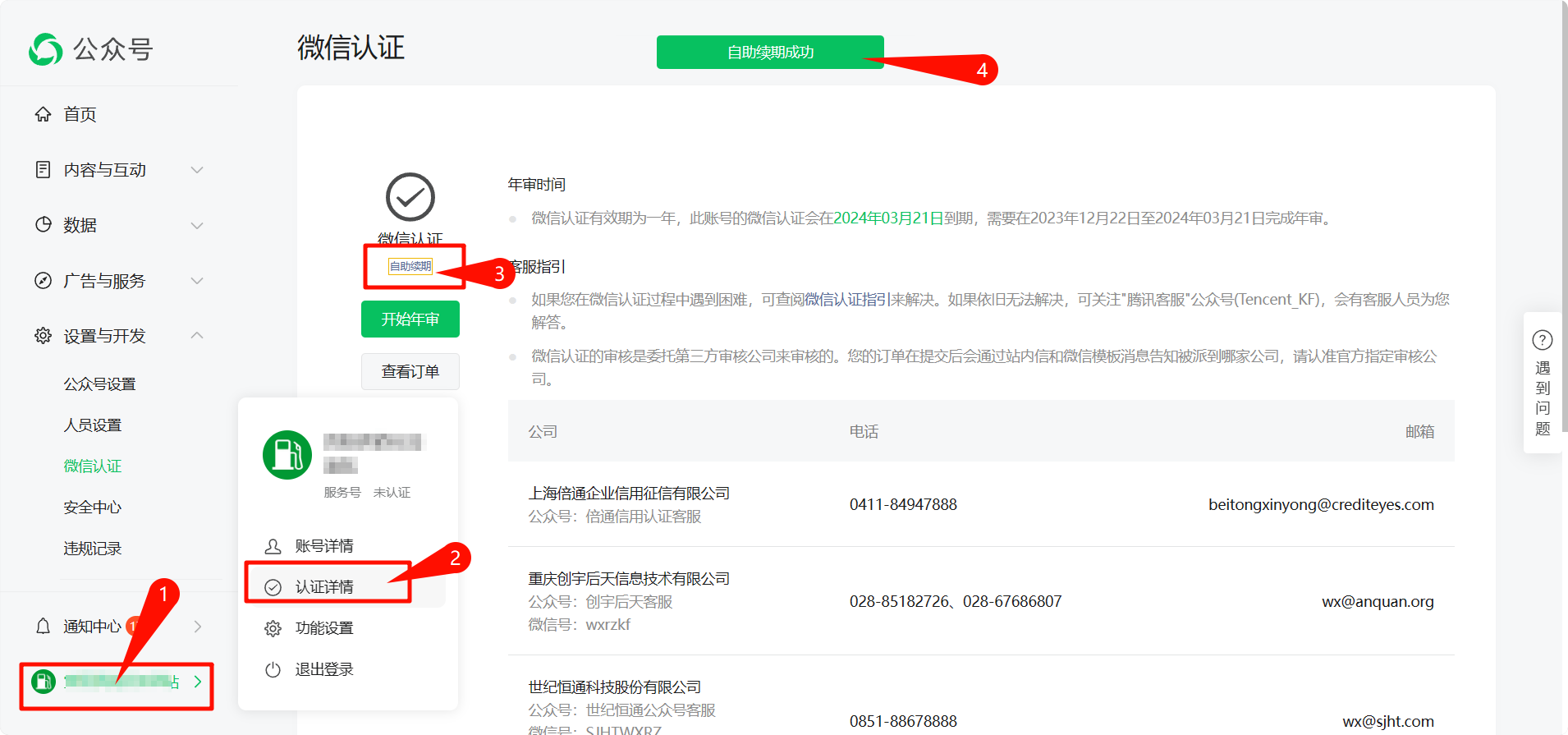Open the 首页 home icon
Viewport: 1568px width, 735px height.
(44, 114)
